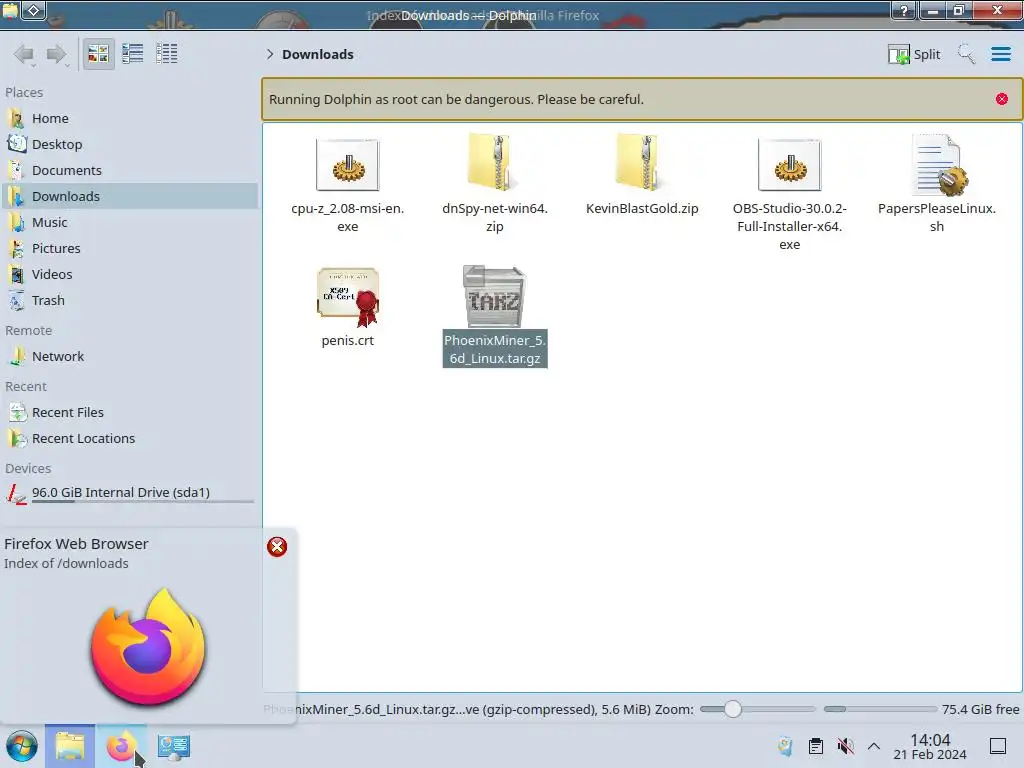Switch to Details view mode

click(167, 54)
